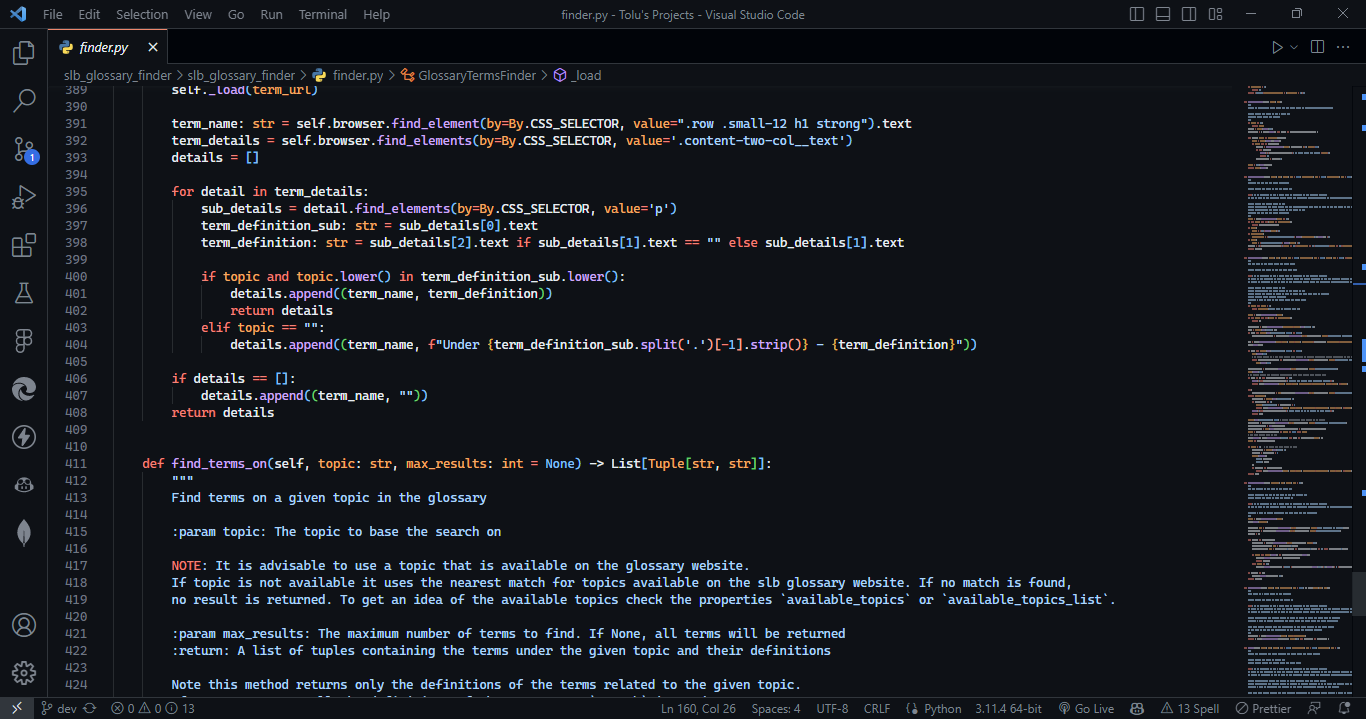Open the Run and Debug view
The height and width of the screenshot is (719, 1366).
[x=24, y=197]
